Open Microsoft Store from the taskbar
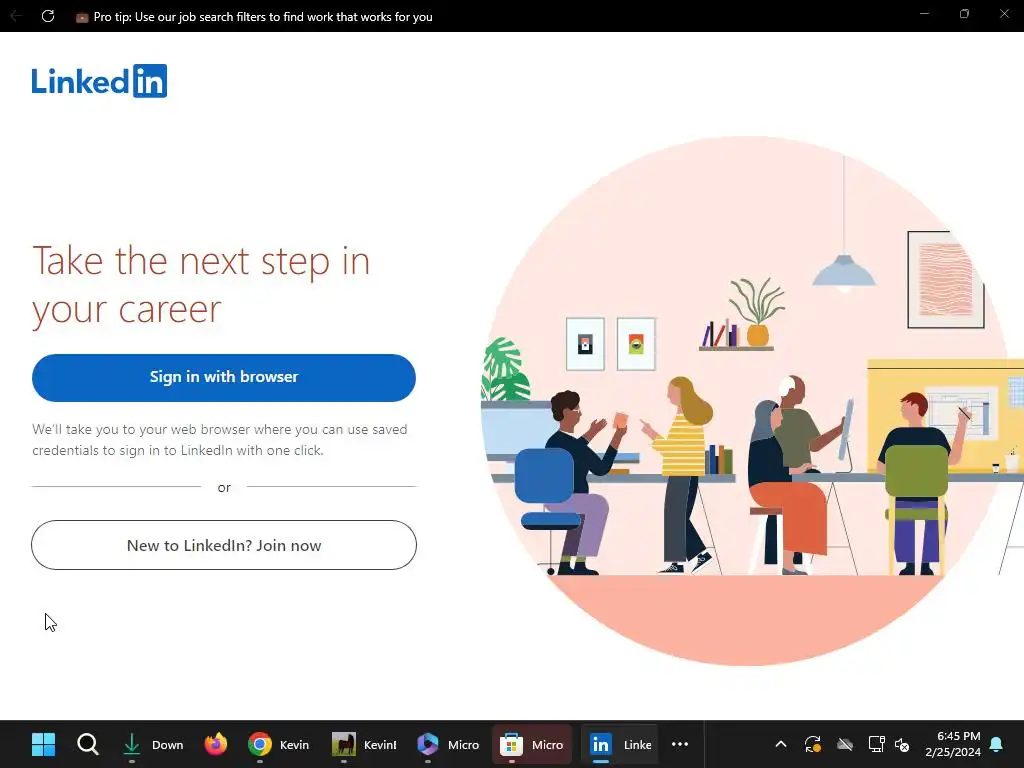The width and height of the screenshot is (1024, 768). tap(532, 744)
